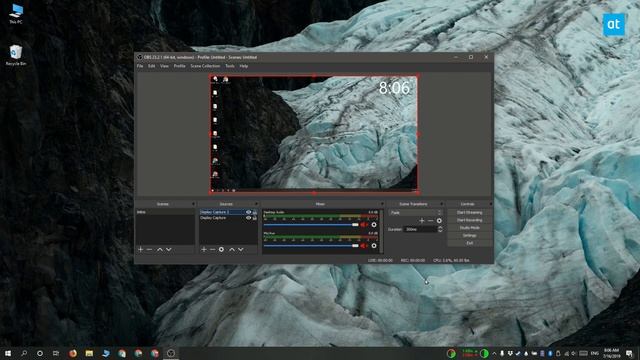The width and height of the screenshot is (640, 360).
Task: Adjust the Mic/Aux volume slider
Action: [x=311, y=246]
